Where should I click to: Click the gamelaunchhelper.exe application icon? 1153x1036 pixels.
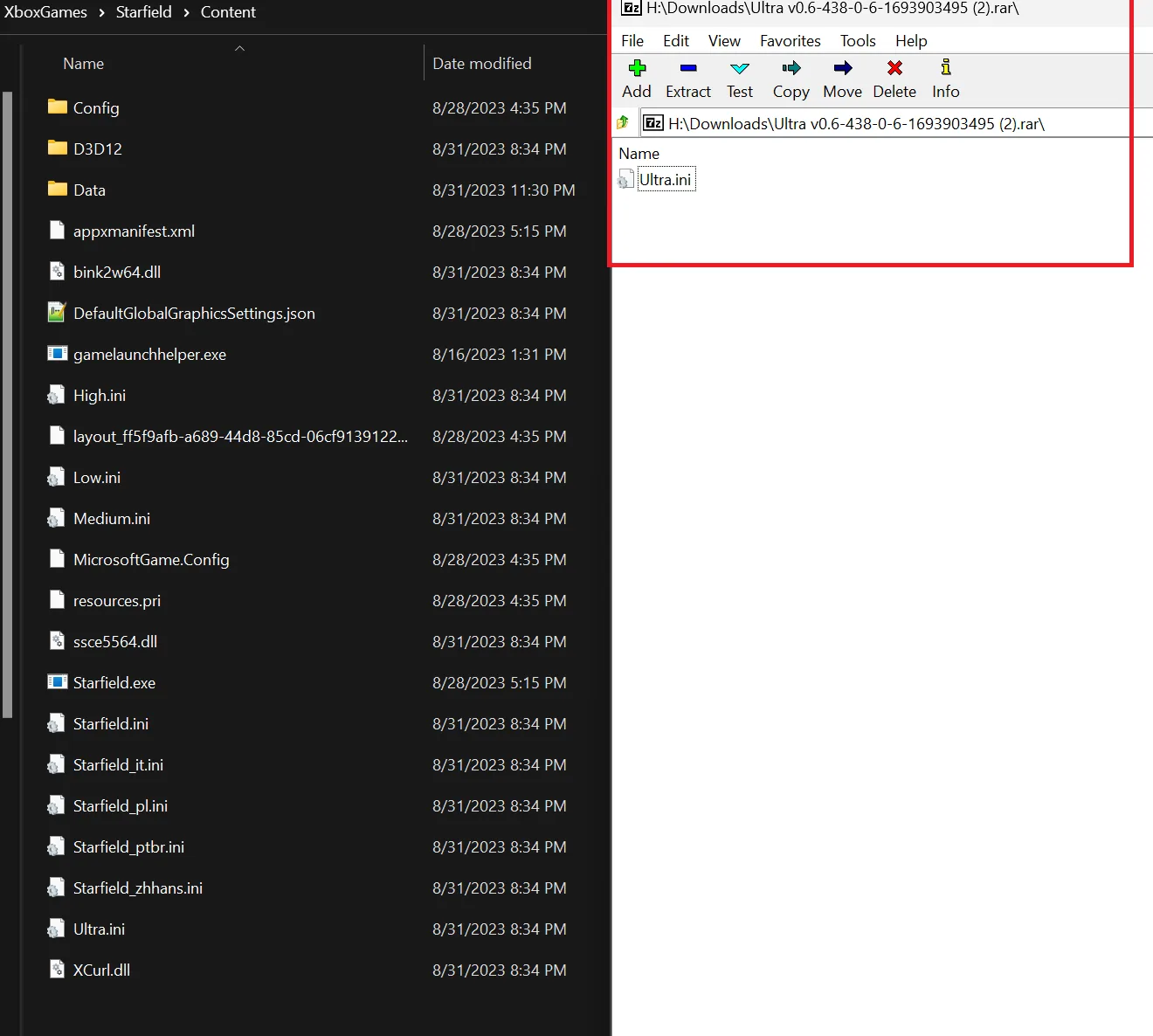[x=58, y=353]
